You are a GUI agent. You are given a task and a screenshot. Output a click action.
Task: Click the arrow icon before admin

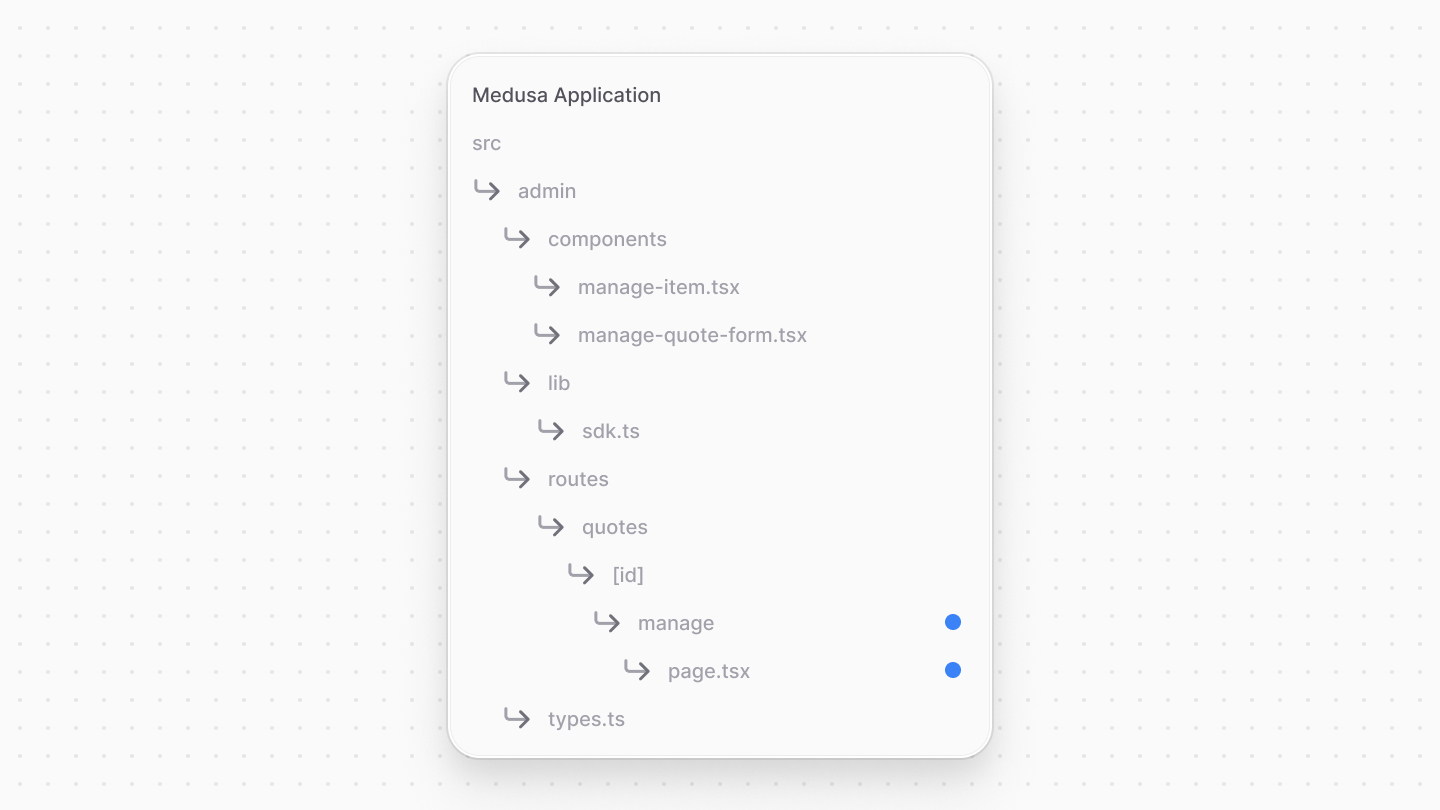pos(486,190)
